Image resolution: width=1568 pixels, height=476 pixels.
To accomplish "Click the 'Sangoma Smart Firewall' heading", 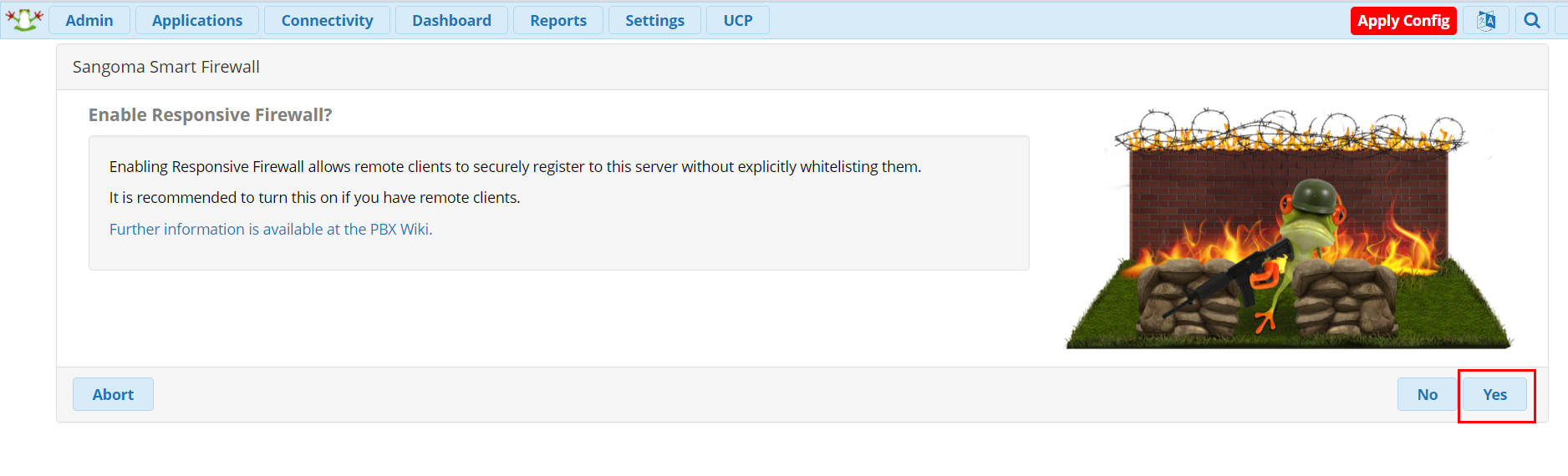I will (x=166, y=67).
